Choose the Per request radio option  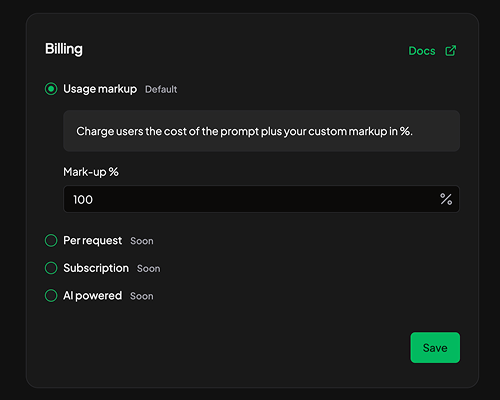click(51, 240)
